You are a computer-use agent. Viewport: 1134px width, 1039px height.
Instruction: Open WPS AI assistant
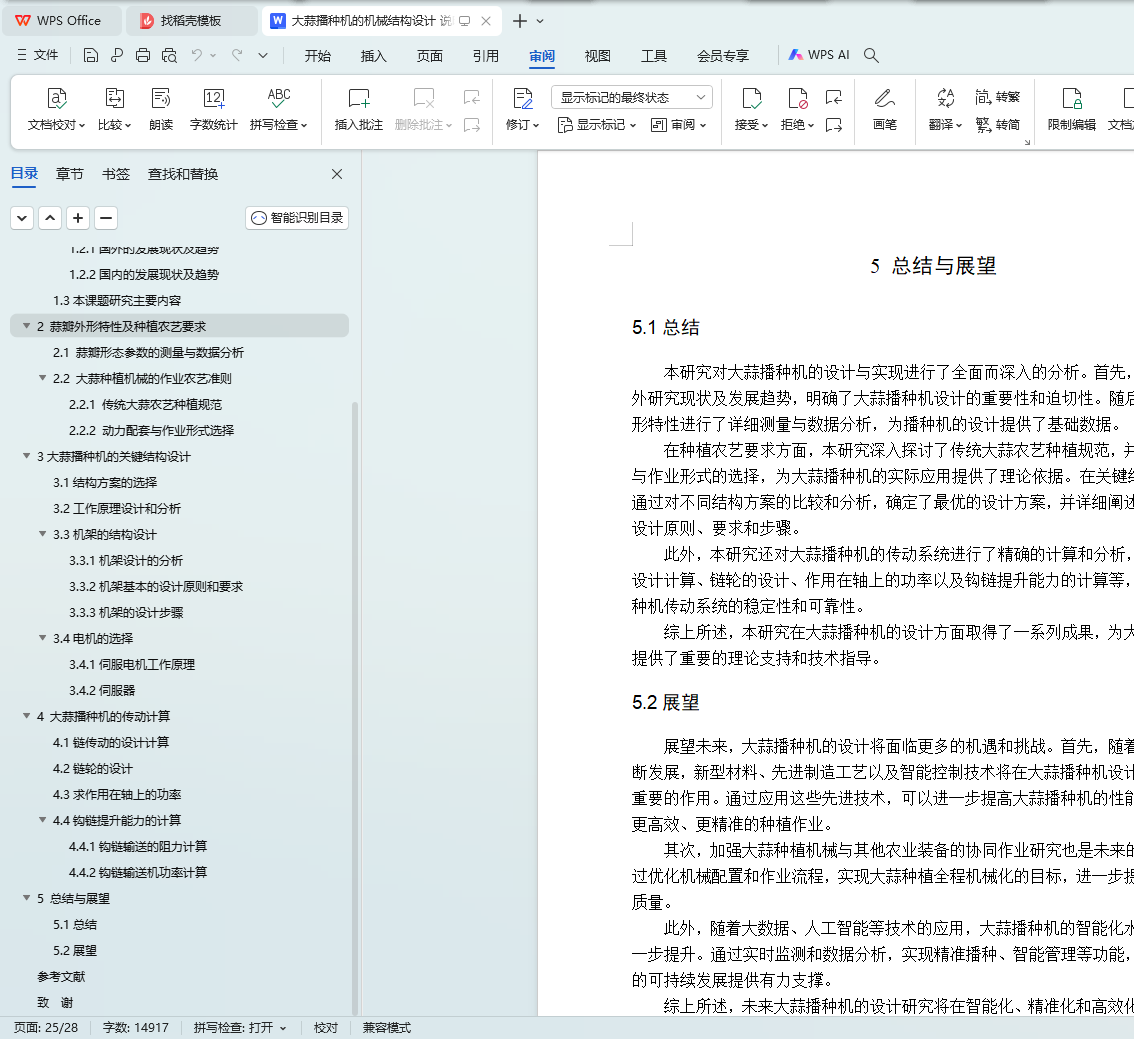point(819,55)
